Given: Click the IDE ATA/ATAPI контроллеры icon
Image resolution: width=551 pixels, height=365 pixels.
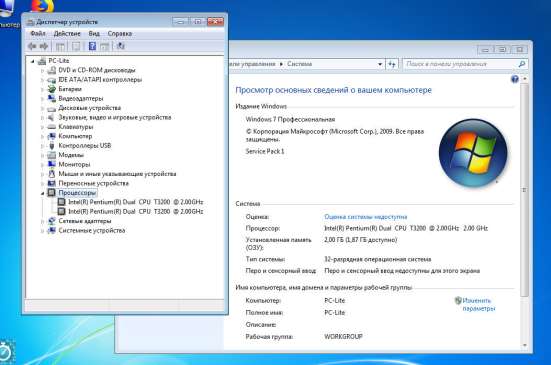Looking at the screenshot, I should tap(52, 80).
